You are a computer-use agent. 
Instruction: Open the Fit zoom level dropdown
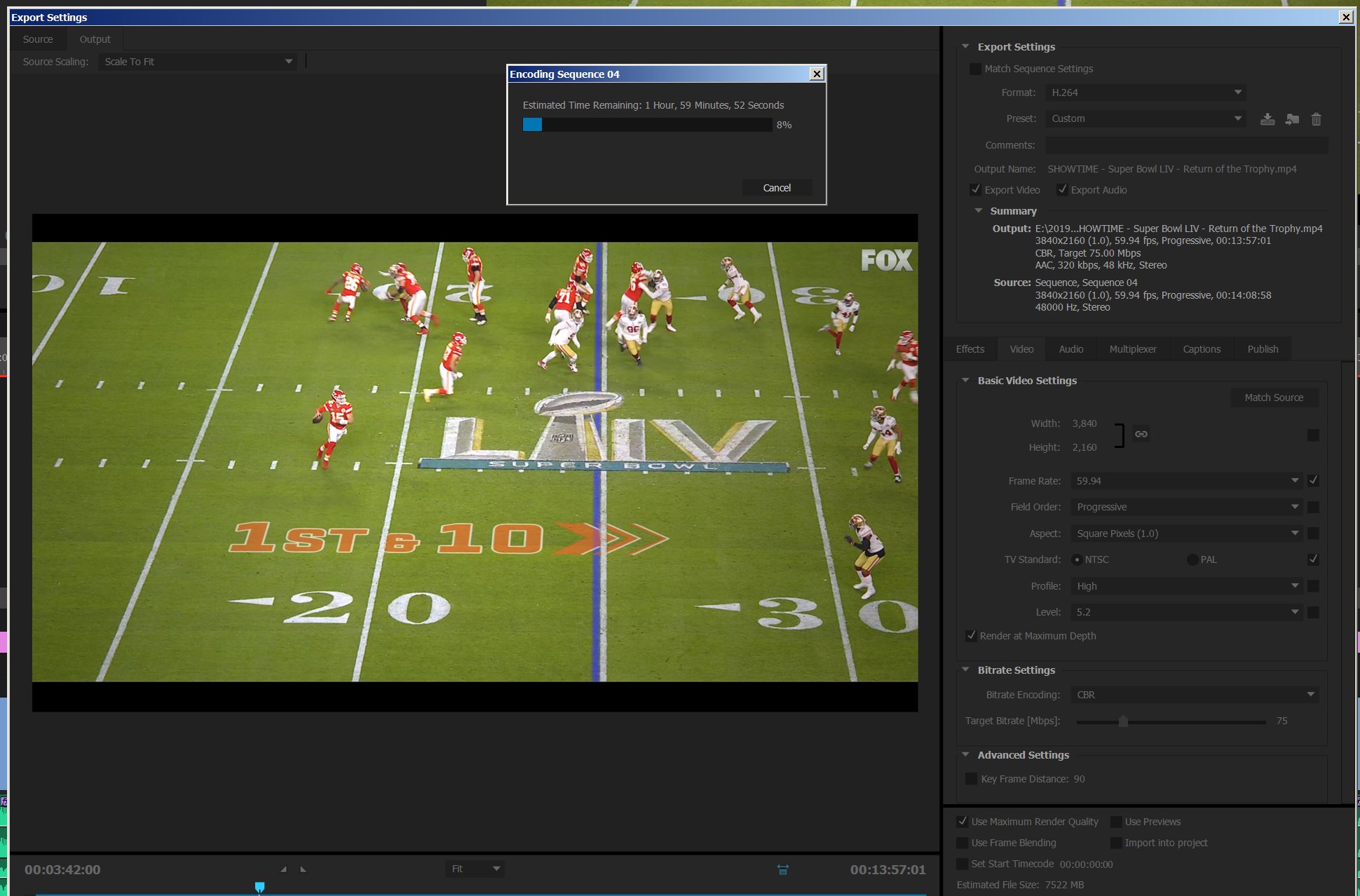(x=475, y=869)
